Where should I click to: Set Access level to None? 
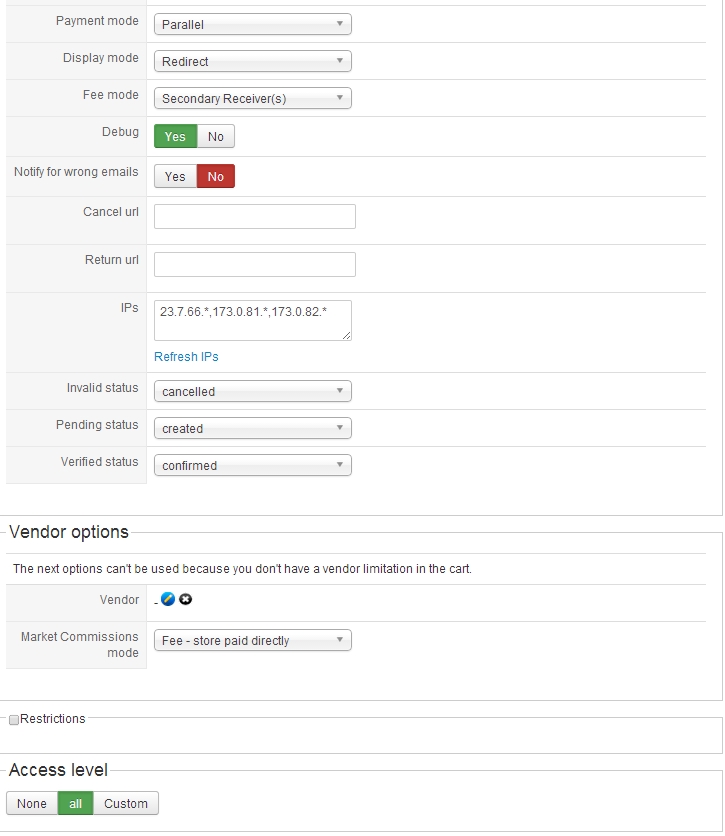coord(32,803)
